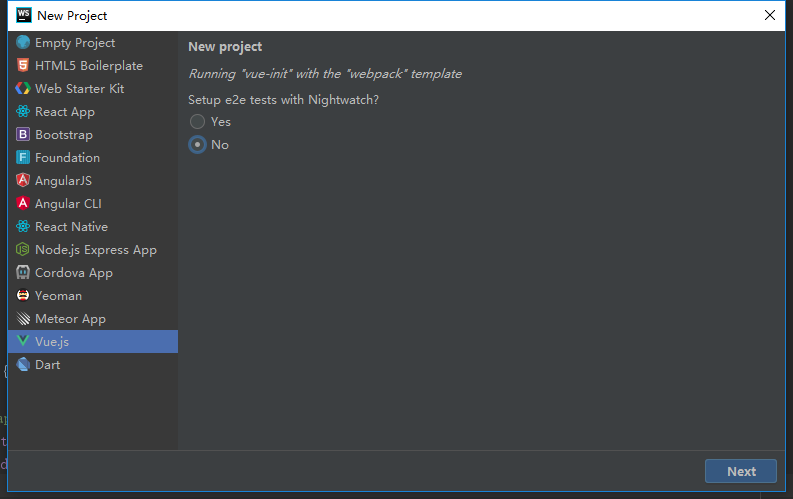Screen dimensions: 793x499
Task: Click the Foundation F icon
Action: (23, 157)
